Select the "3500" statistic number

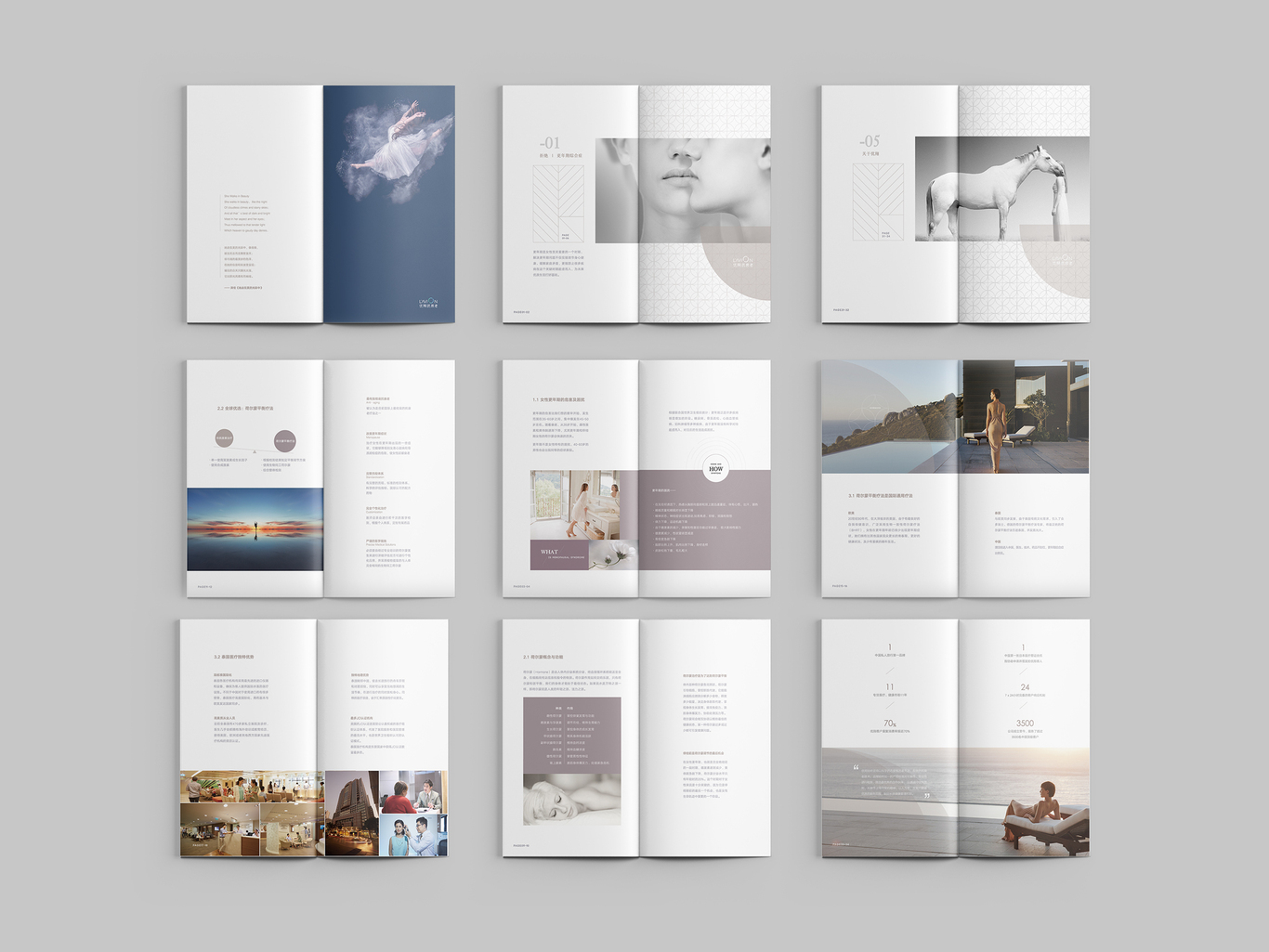pyautogui.click(x=1025, y=723)
